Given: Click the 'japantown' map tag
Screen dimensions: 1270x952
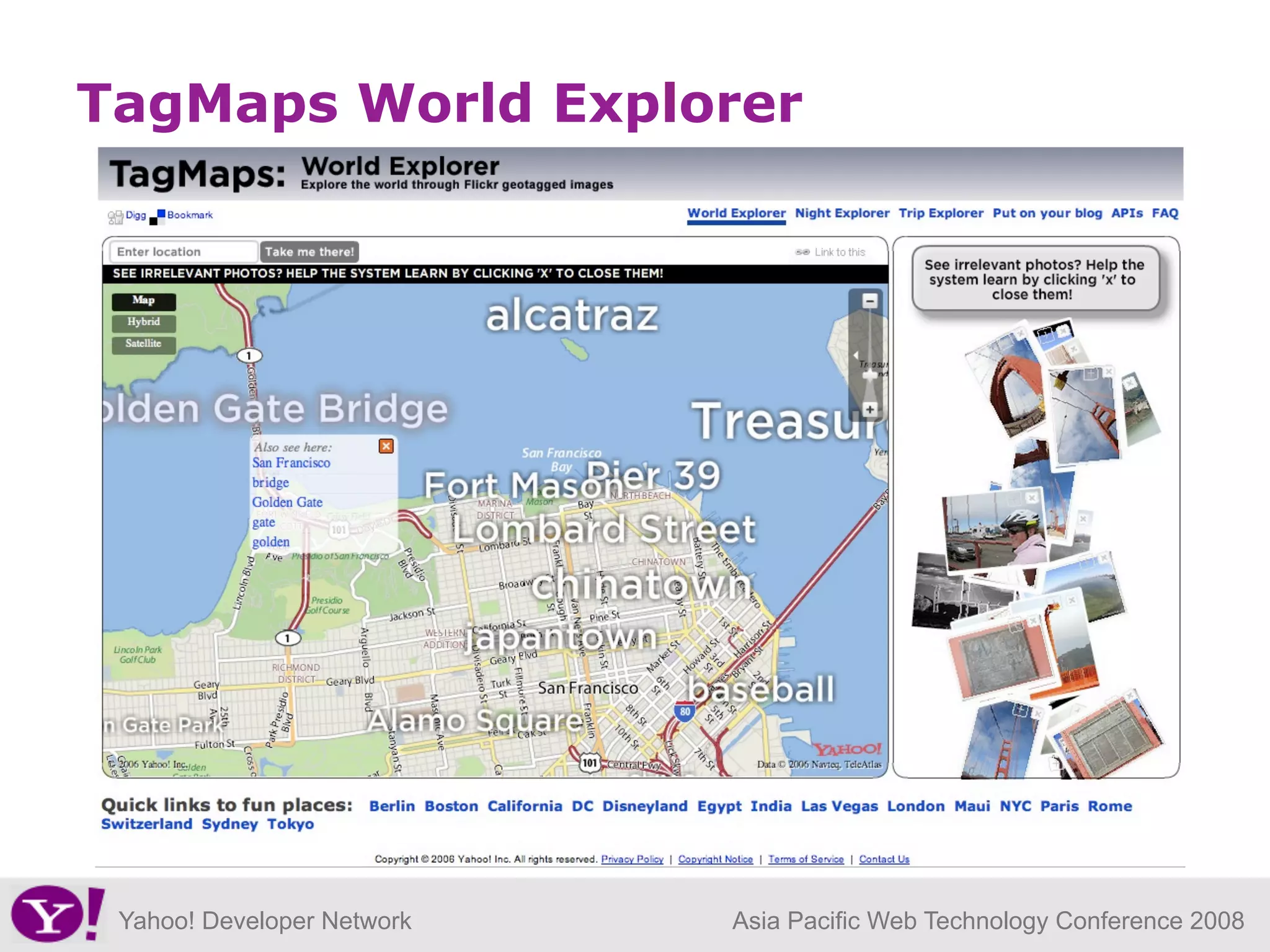Looking at the screenshot, I should point(562,637).
